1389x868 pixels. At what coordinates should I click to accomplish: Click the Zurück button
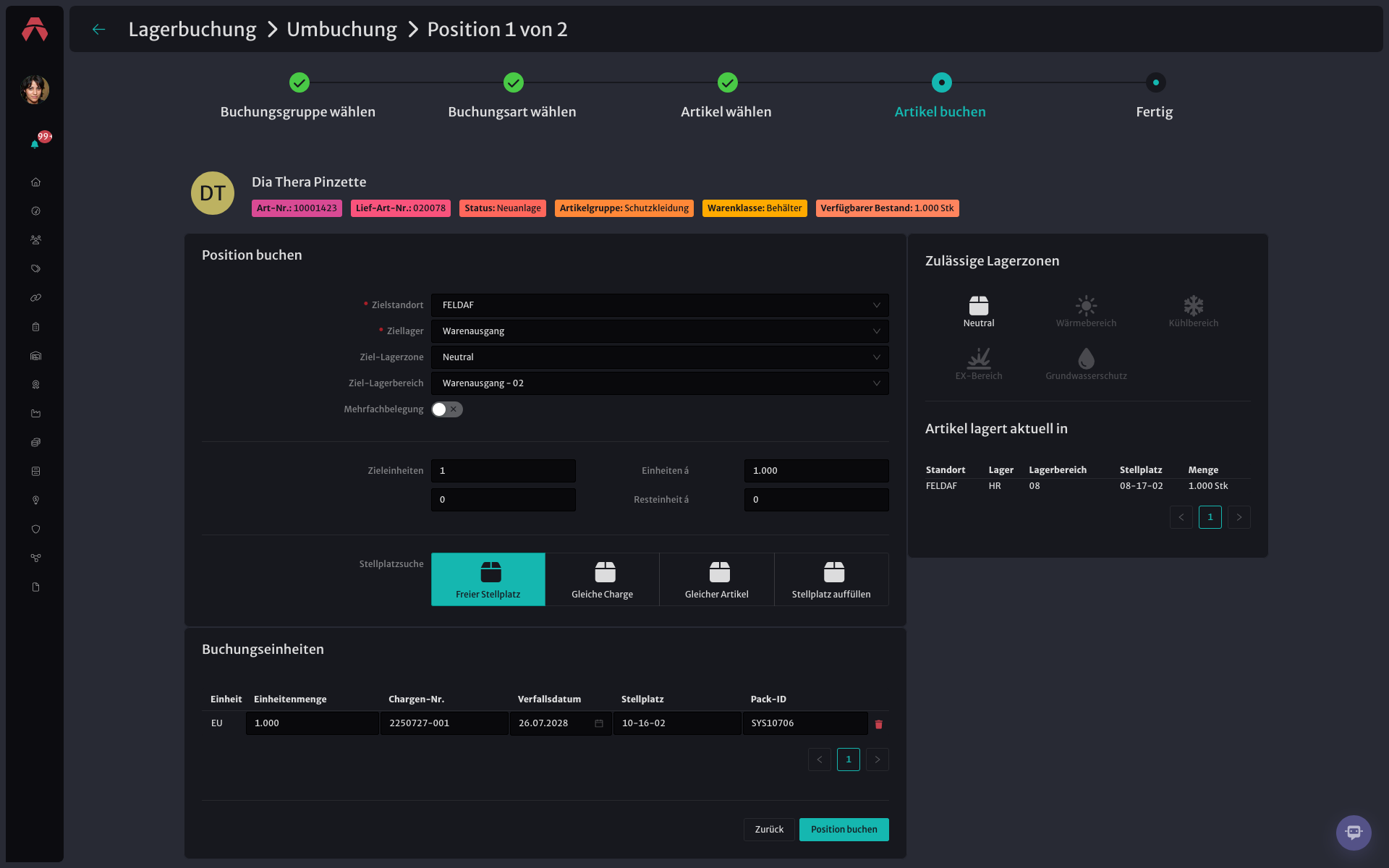(x=769, y=830)
